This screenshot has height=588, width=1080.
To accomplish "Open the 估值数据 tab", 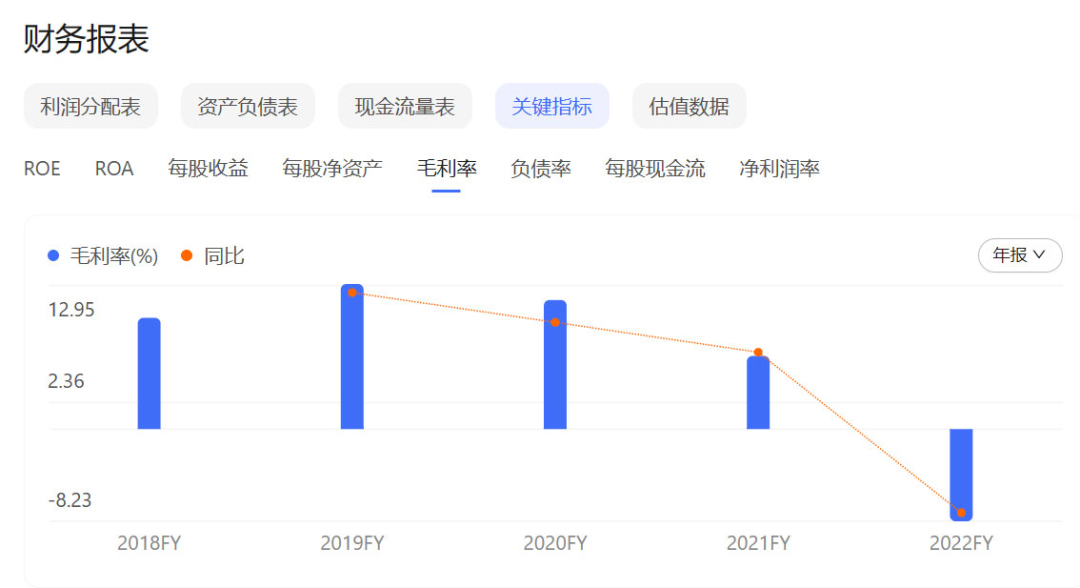I will click(x=689, y=106).
